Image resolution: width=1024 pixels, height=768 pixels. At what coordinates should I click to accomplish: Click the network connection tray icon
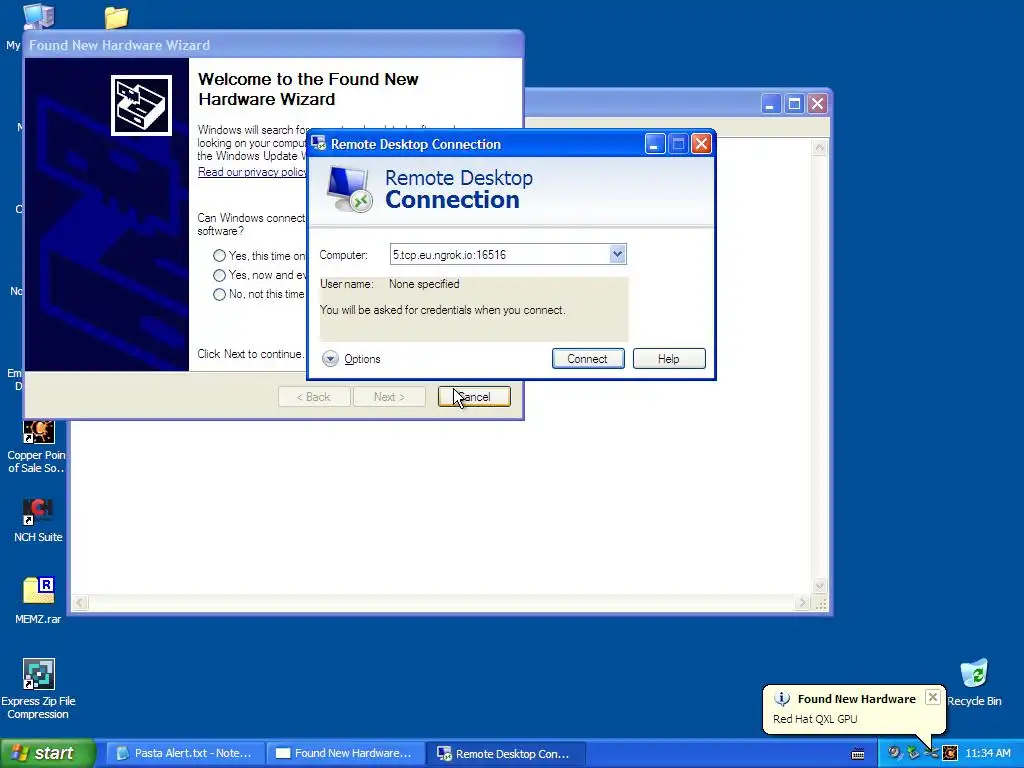[931, 753]
